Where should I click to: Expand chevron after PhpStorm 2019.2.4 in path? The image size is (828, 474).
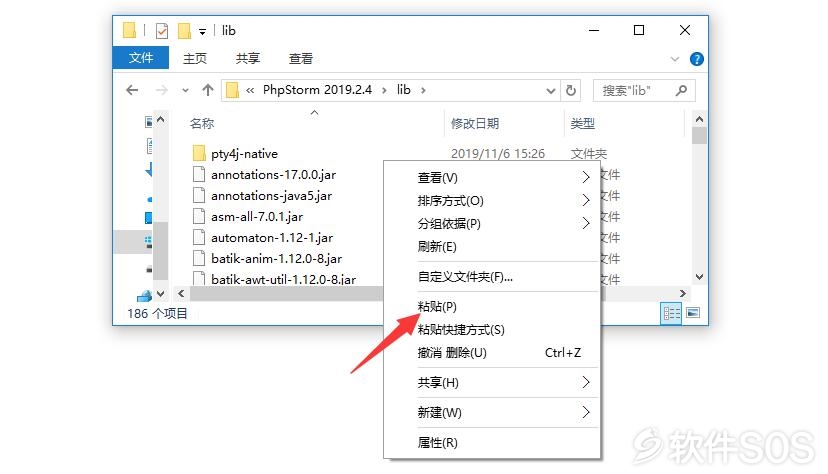tap(384, 90)
